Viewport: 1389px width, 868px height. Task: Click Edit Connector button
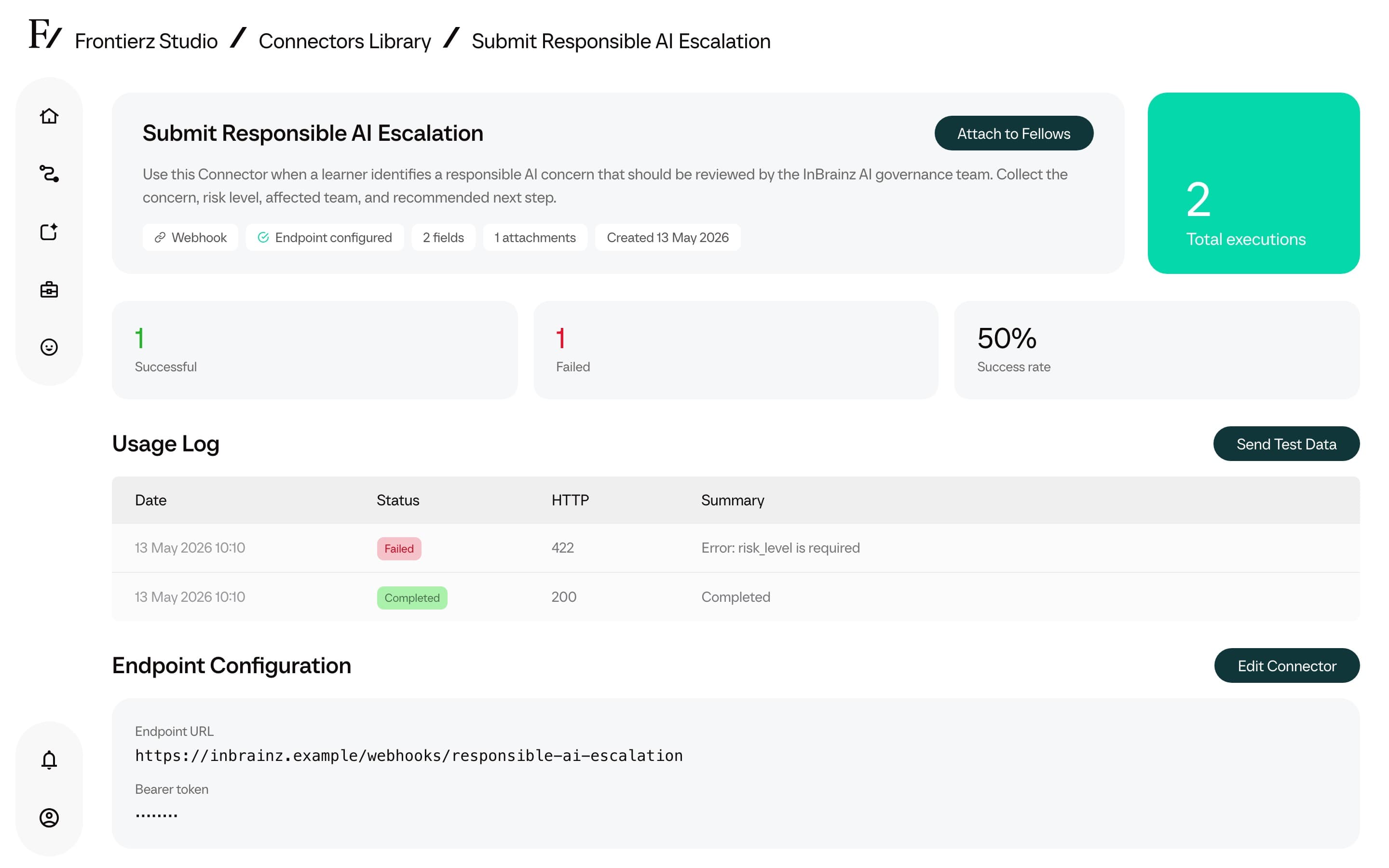1287,665
